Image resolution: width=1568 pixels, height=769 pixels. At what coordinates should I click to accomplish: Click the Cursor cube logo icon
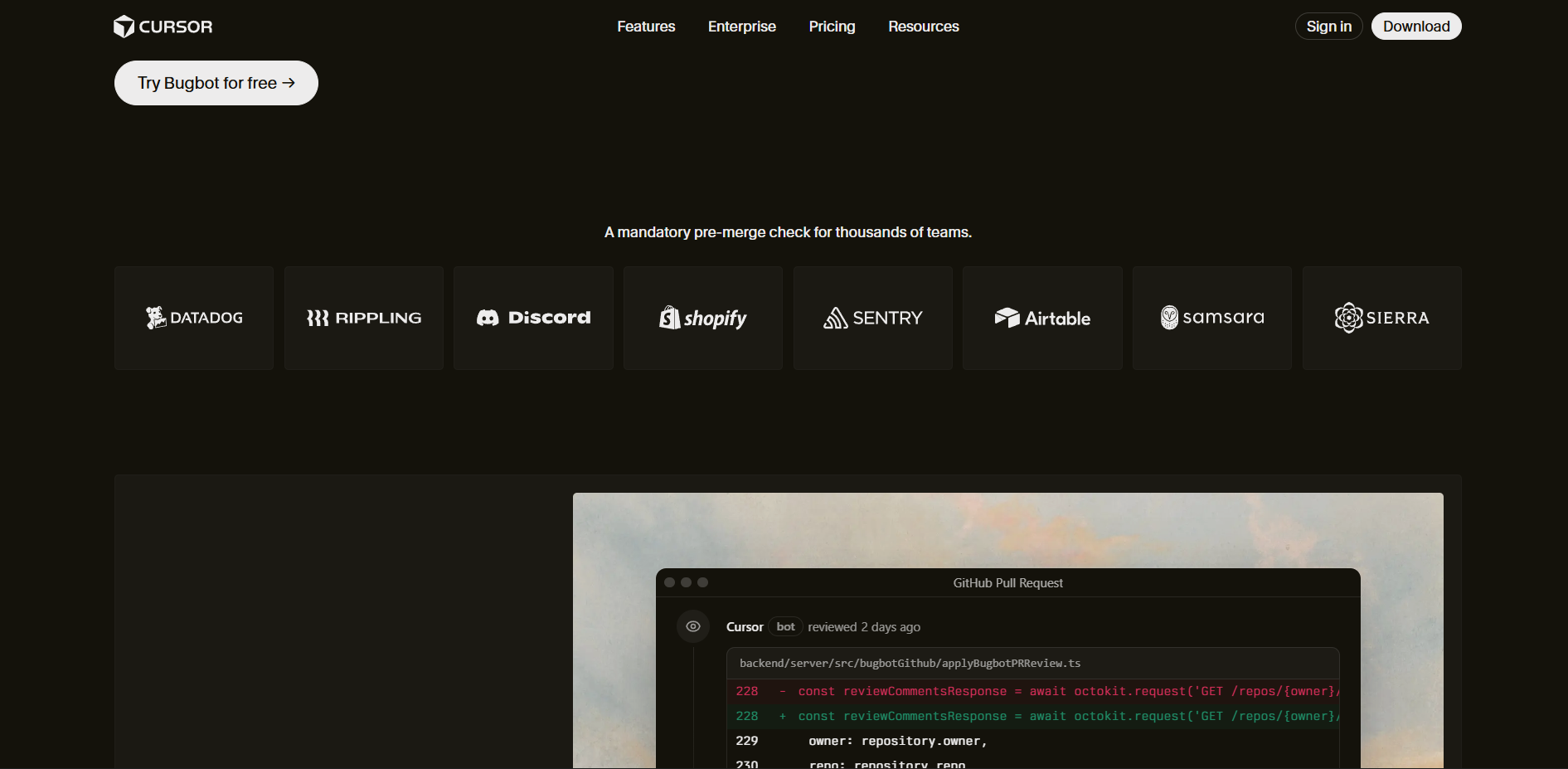pos(124,27)
